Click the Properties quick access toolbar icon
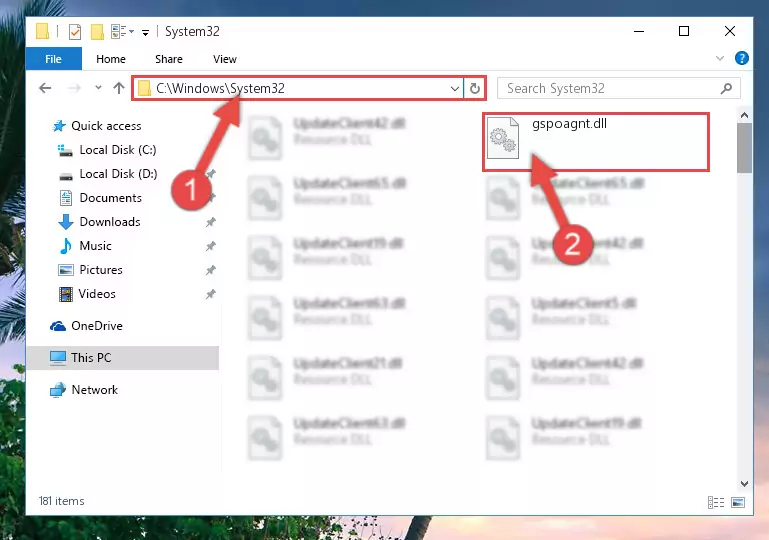 pyautogui.click(x=75, y=32)
